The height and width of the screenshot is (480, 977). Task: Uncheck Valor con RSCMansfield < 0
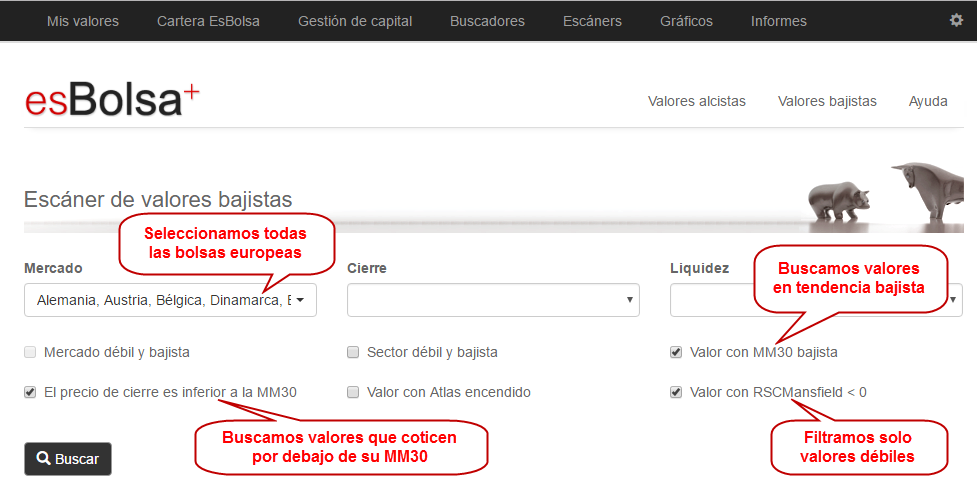click(x=676, y=392)
